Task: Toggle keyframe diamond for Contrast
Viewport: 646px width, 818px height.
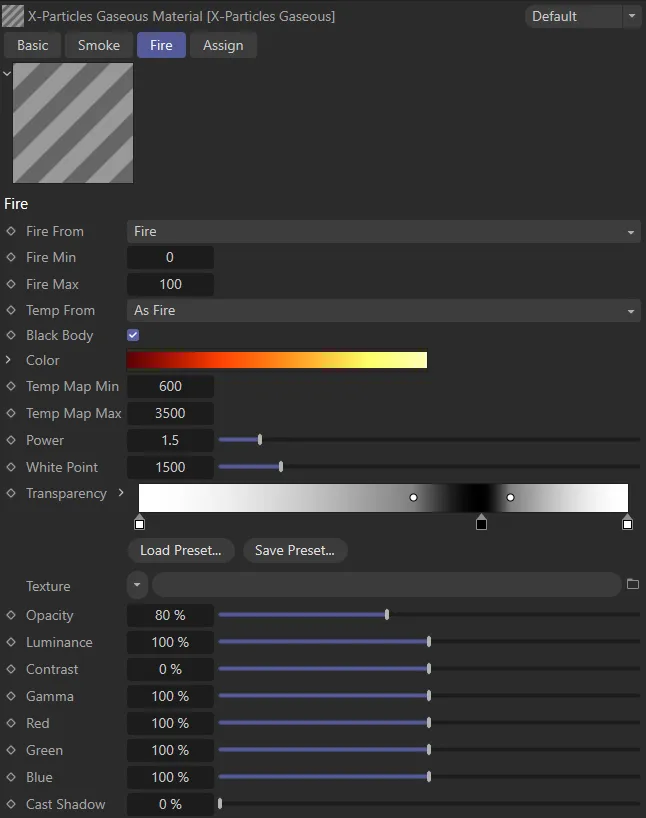Action: coord(11,669)
